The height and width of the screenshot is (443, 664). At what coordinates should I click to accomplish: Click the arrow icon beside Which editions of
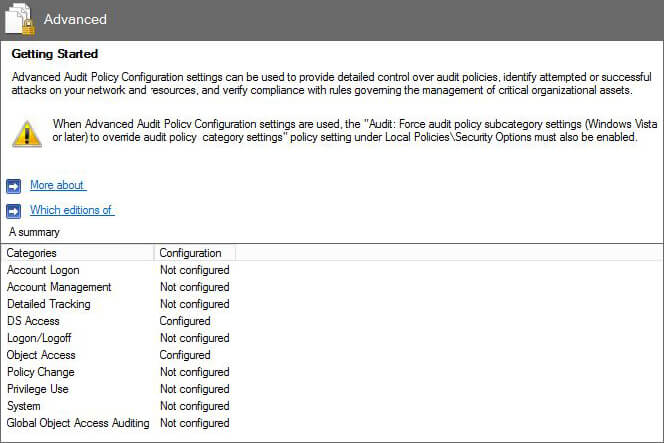pyautogui.click(x=14, y=211)
